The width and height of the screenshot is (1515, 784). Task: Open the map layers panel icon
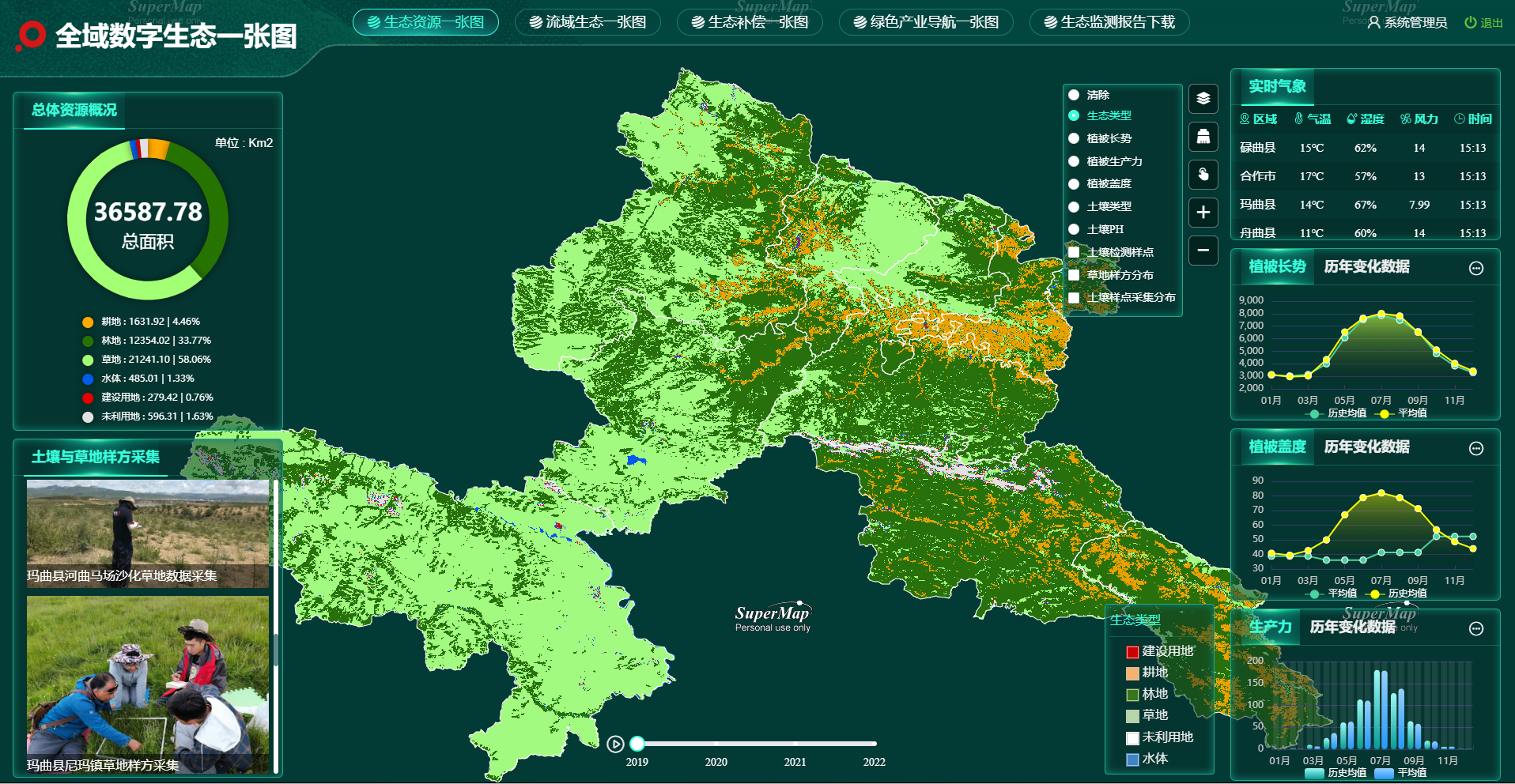pyautogui.click(x=1203, y=99)
